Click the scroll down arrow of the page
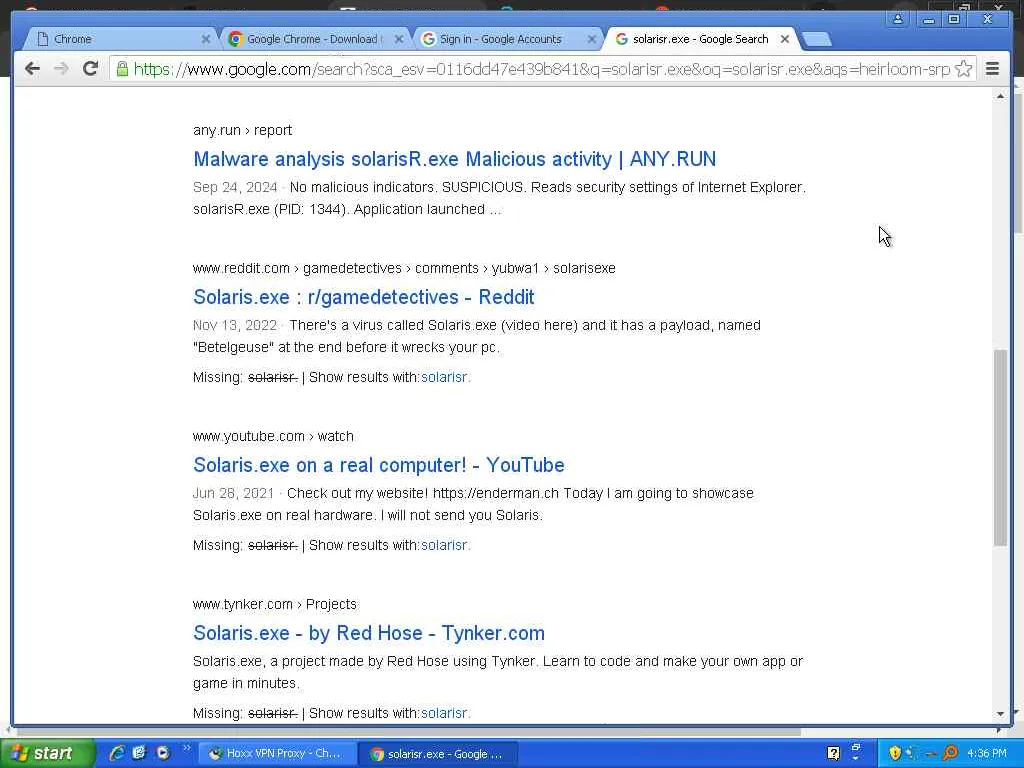This screenshot has width=1024, height=768. [x=1000, y=714]
